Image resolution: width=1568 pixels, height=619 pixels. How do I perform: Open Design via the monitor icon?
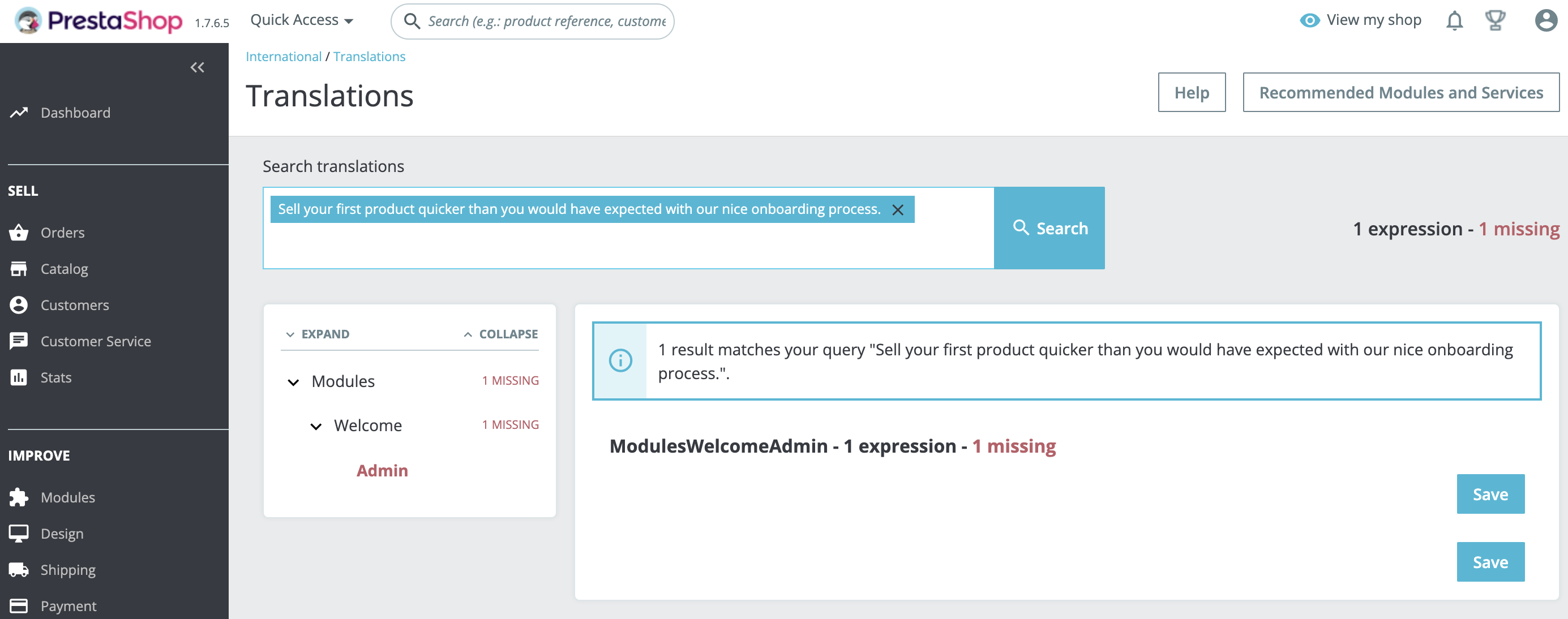point(19,533)
